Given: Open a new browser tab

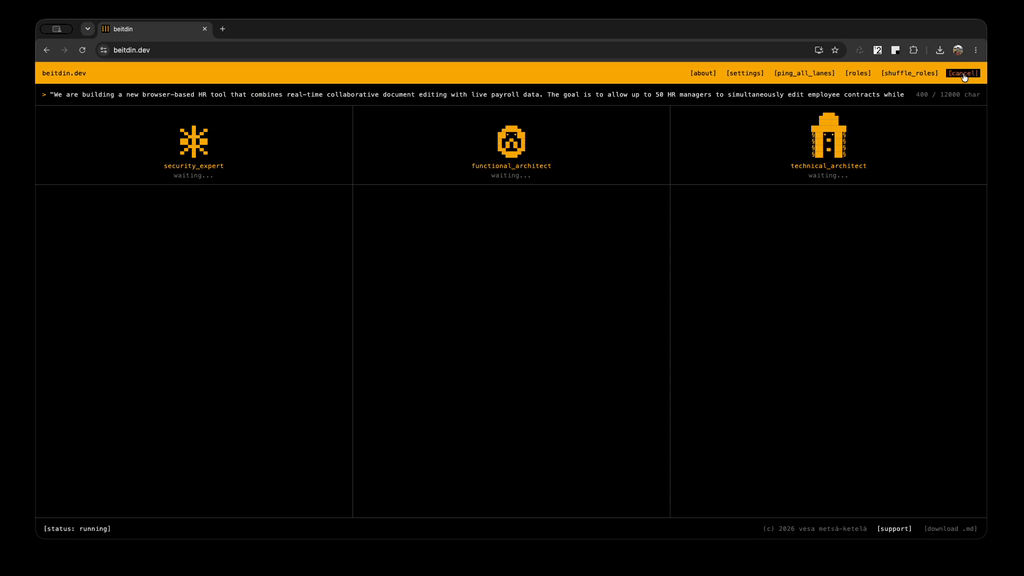Looking at the screenshot, I should (223, 29).
